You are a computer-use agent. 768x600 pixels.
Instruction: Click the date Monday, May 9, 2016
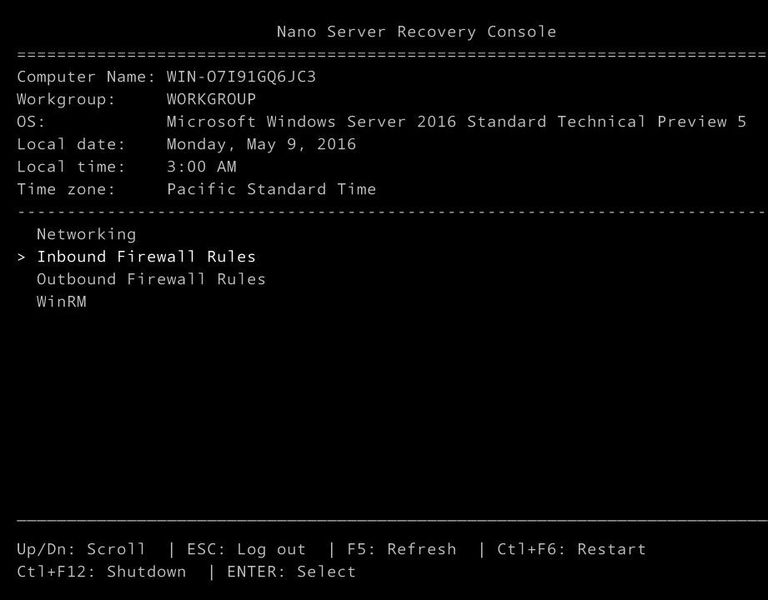[261, 144]
